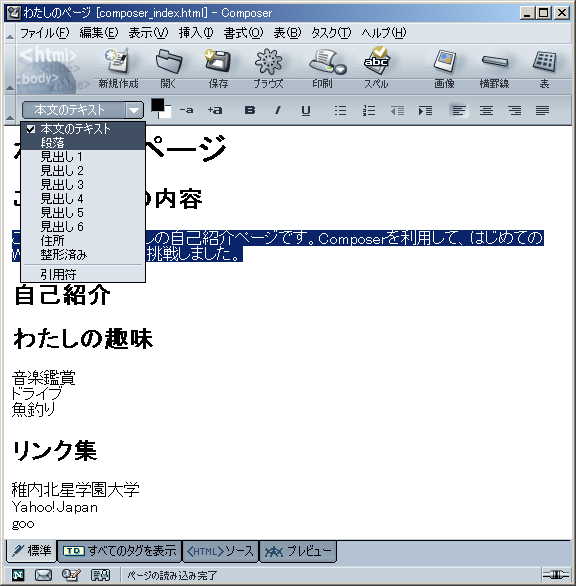
Task: Toggle italic formatting button
Action: [277, 110]
